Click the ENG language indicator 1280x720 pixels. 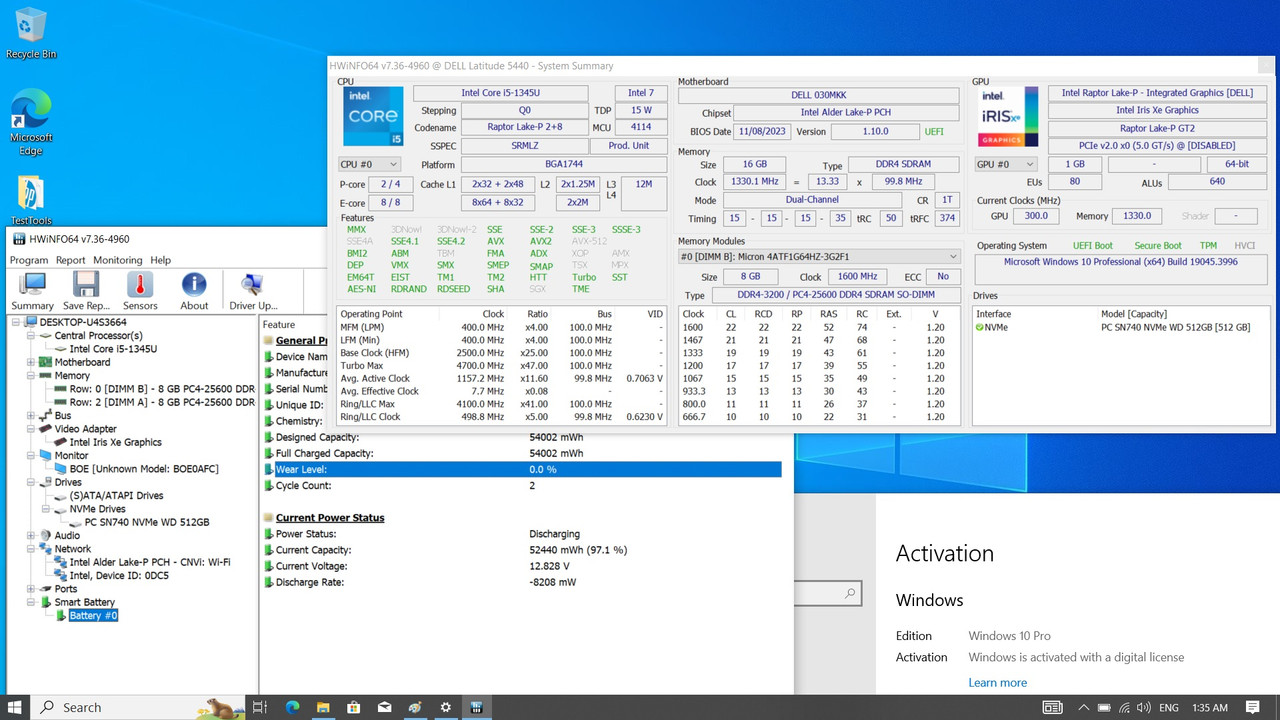(1169, 708)
